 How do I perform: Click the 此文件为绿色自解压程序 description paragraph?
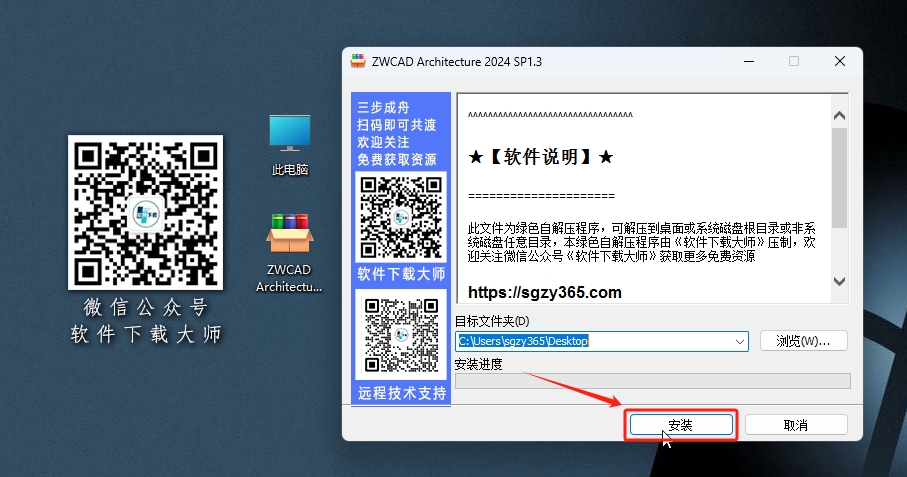point(641,242)
